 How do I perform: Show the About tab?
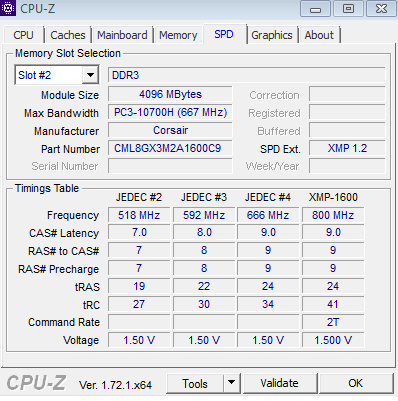pos(319,35)
